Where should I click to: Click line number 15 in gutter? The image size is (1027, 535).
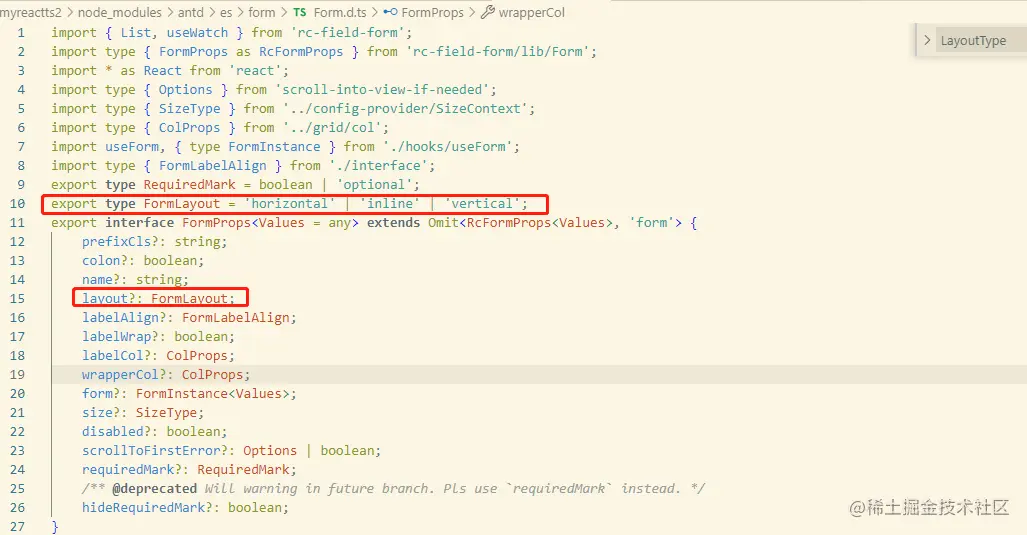[x=17, y=299]
